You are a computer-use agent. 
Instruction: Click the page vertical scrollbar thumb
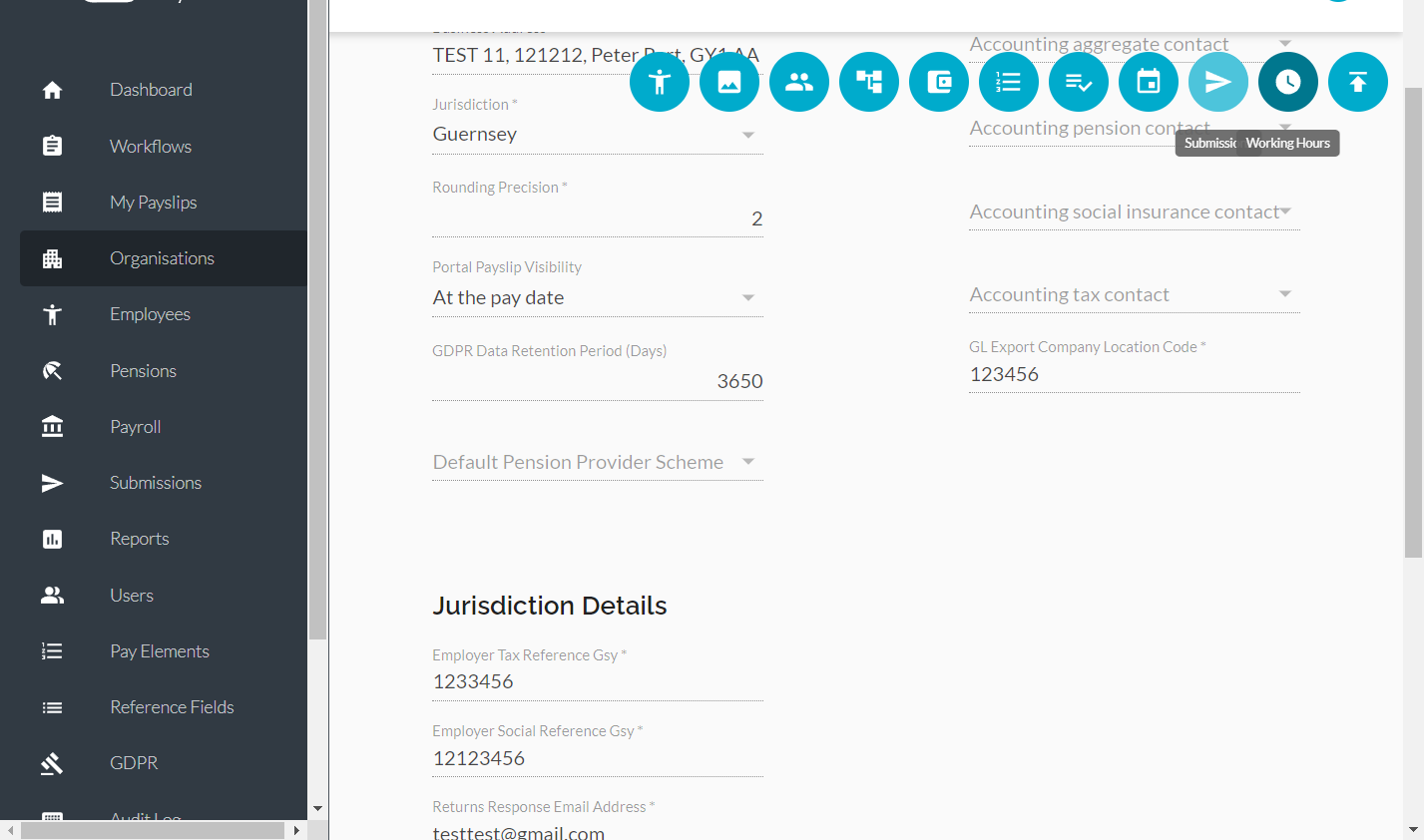coord(1413,322)
